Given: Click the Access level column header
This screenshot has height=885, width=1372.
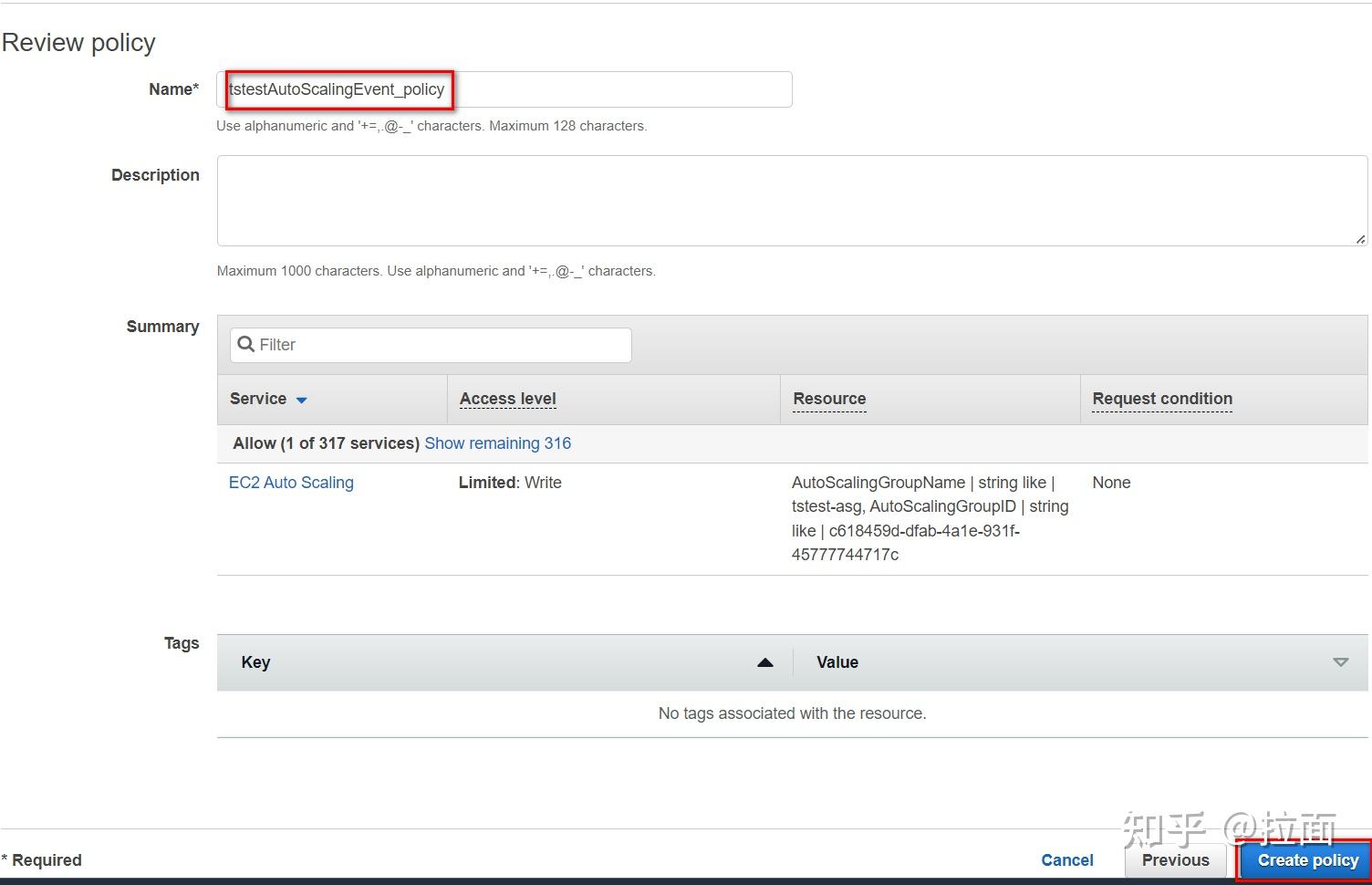Looking at the screenshot, I should 508,399.
